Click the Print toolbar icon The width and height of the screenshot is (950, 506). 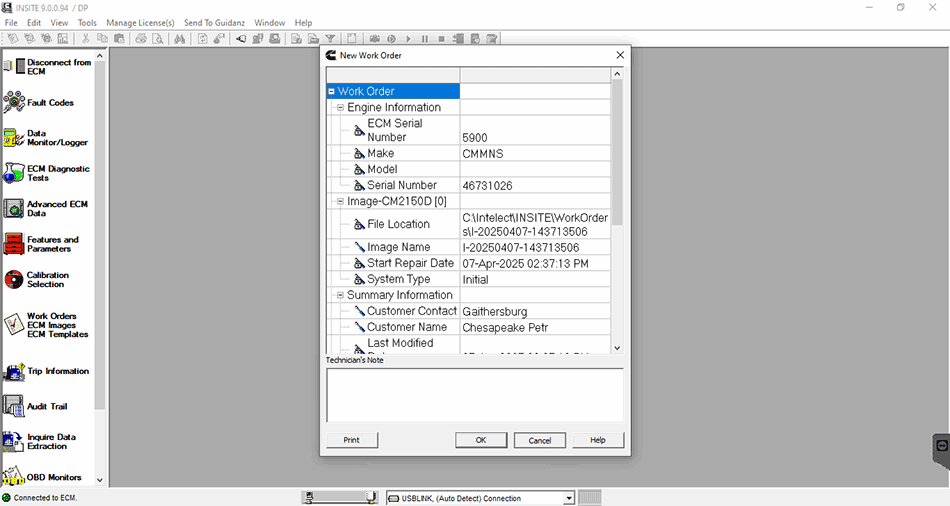click(141, 39)
